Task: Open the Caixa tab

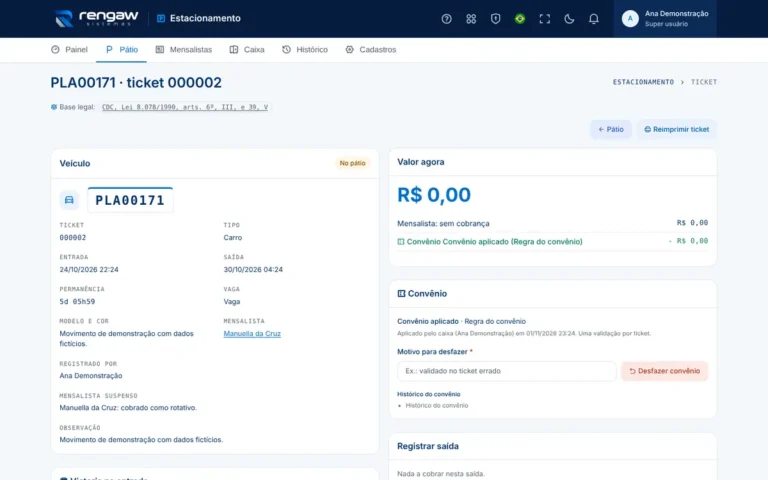Action: pos(247,49)
